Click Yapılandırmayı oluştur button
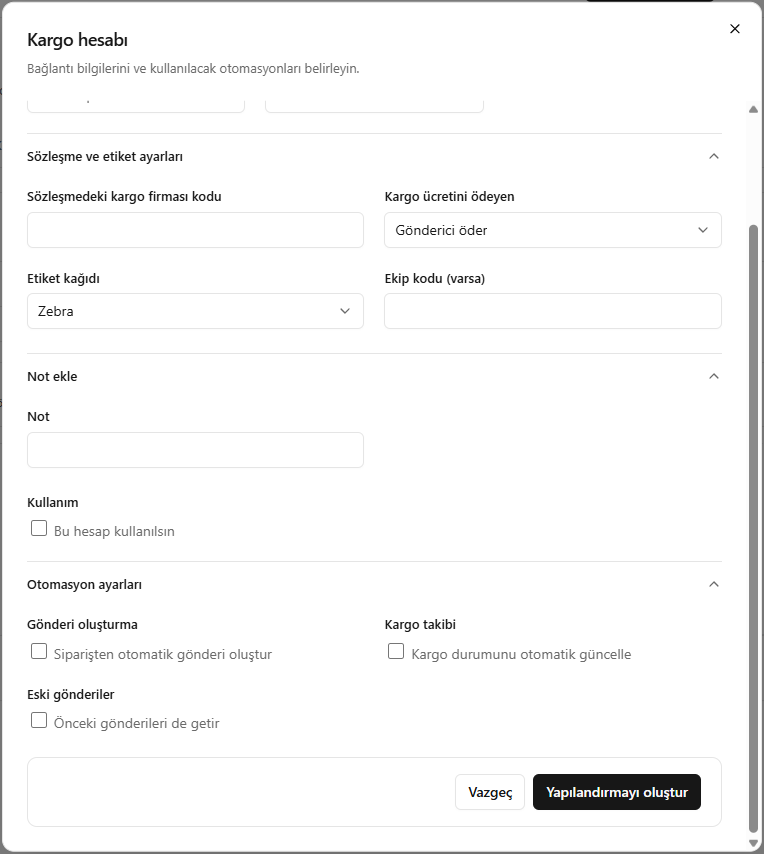764x854 pixels. click(x=617, y=792)
